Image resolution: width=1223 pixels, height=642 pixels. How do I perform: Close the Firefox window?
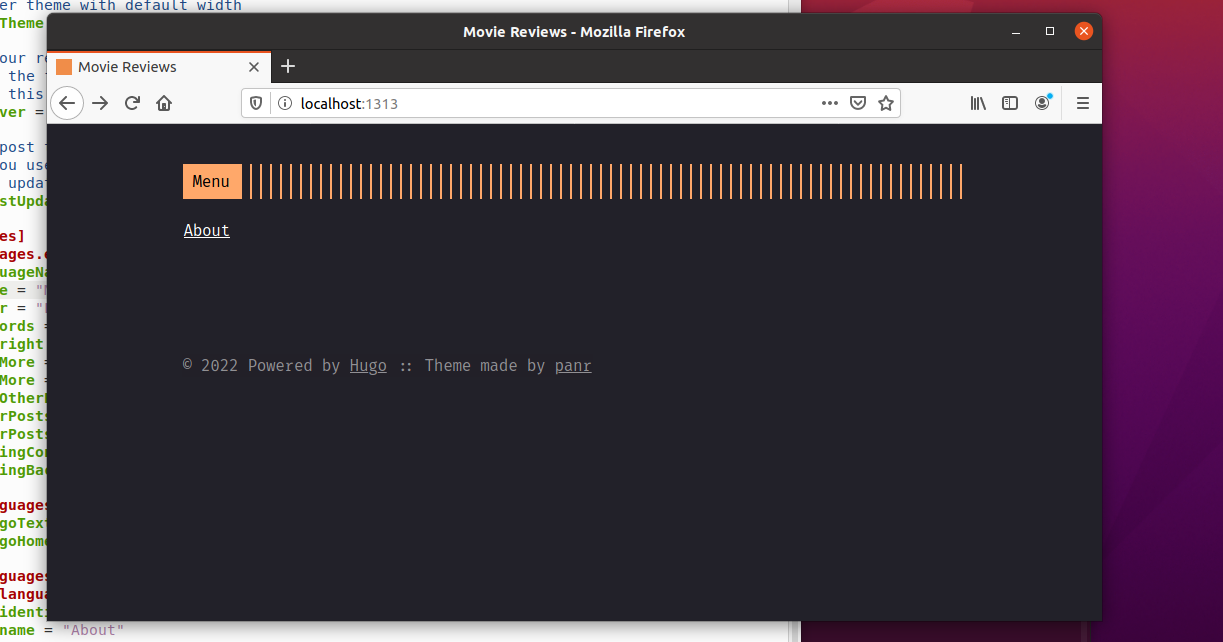[x=1084, y=31]
